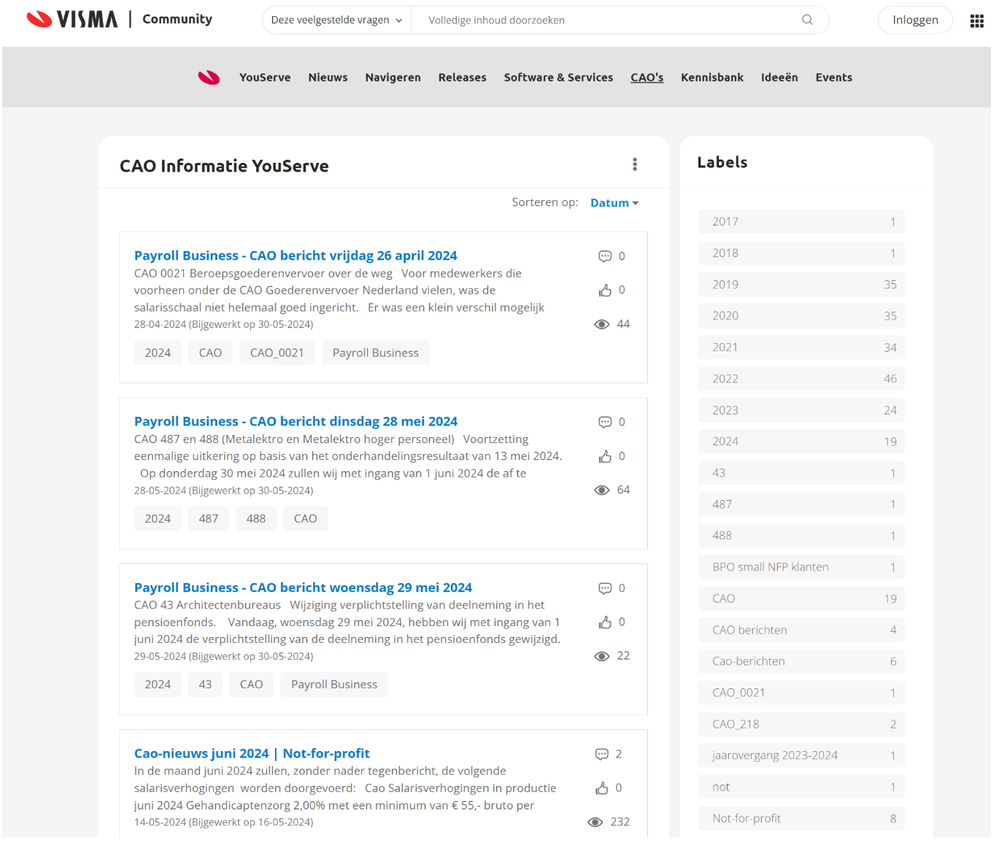This screenshot has height=843, width=999.
Task: Click the 488 tag on 28 mei post
Action: coord(256,519)
